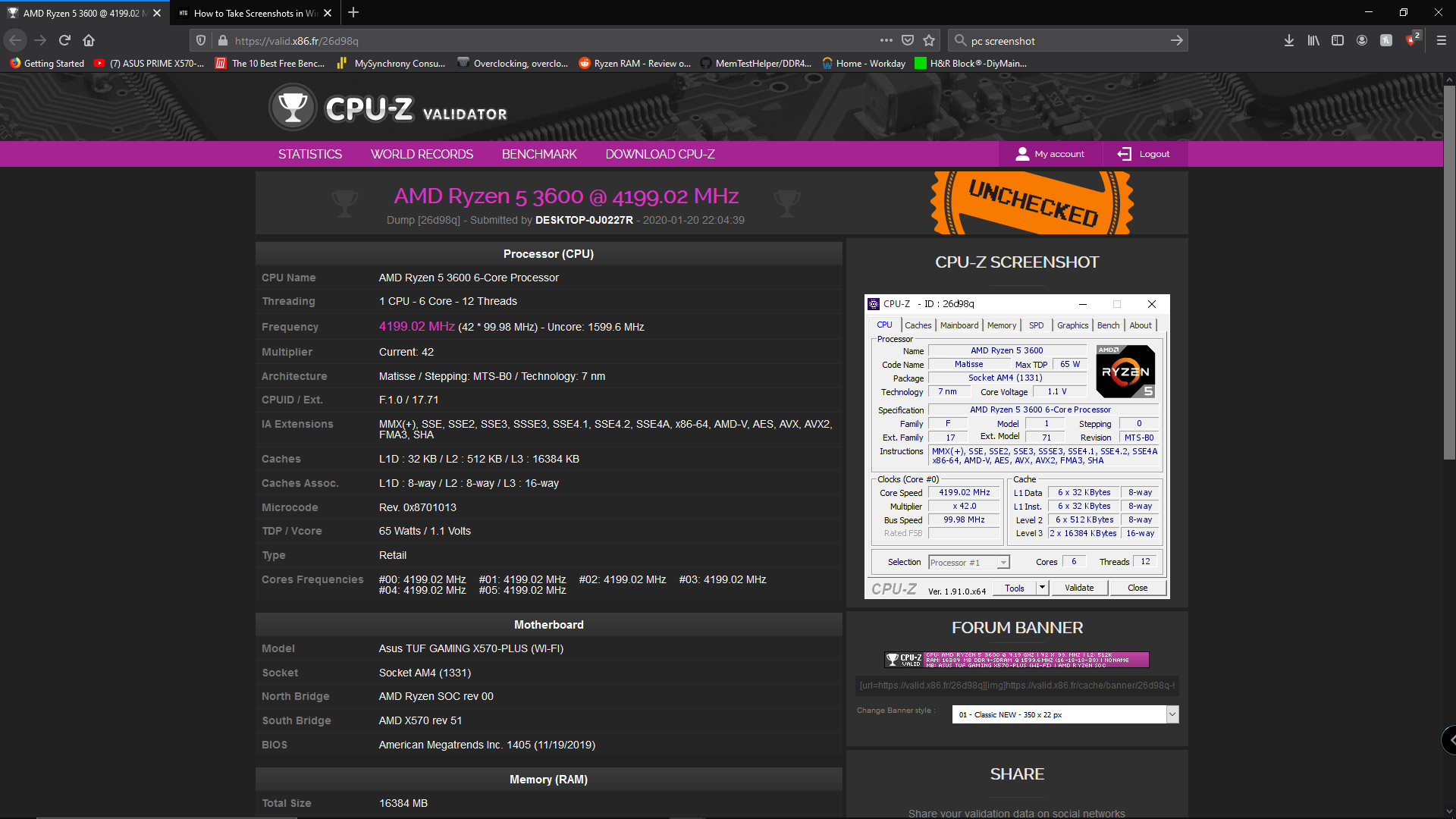Image resolution: width=1456 pixels, height=819 pixels.
Task: Select the Graphics tab in CPU-Z
Action: tap(1072, 325)
